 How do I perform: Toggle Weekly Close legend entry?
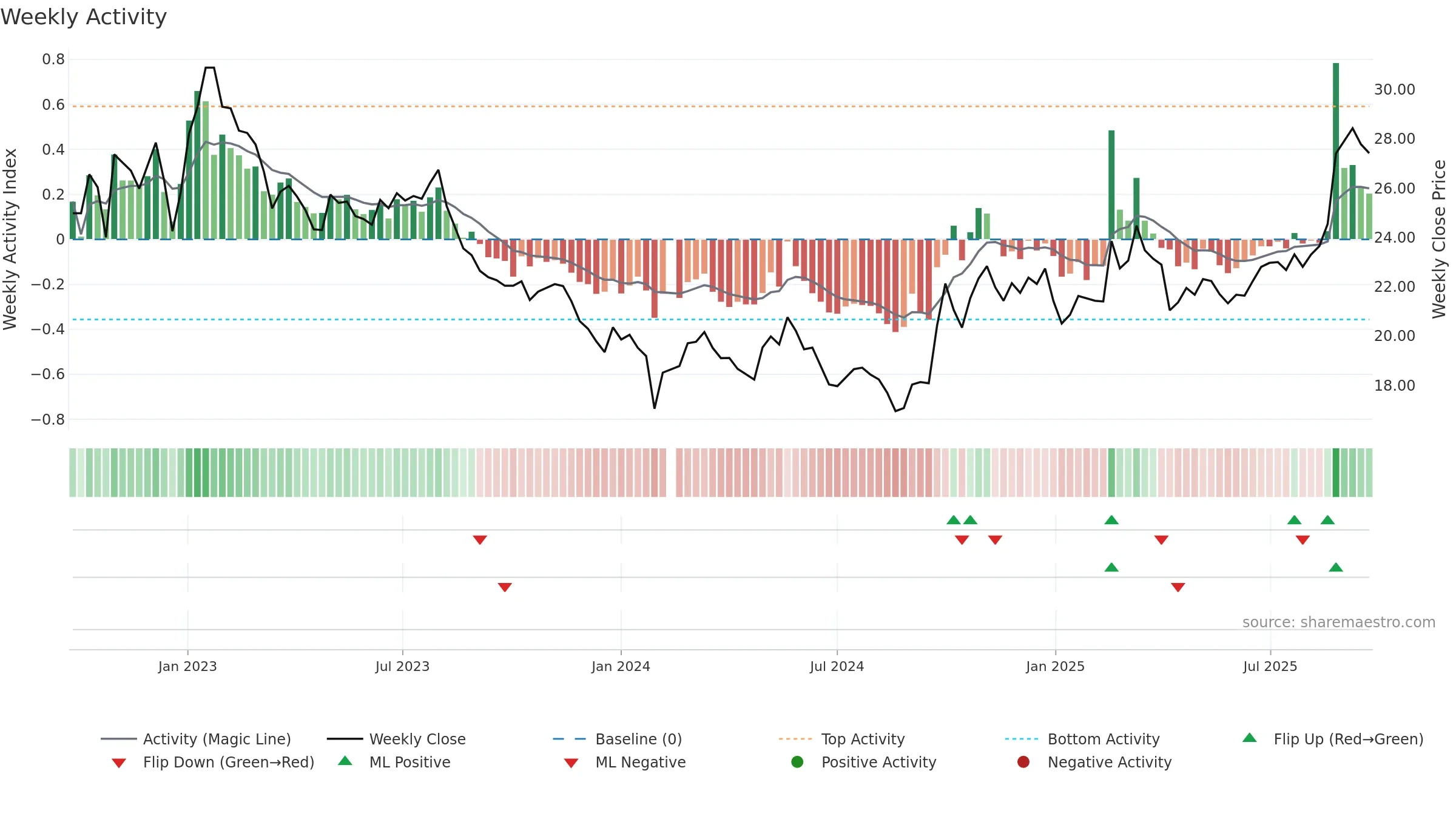pos(396,739)
